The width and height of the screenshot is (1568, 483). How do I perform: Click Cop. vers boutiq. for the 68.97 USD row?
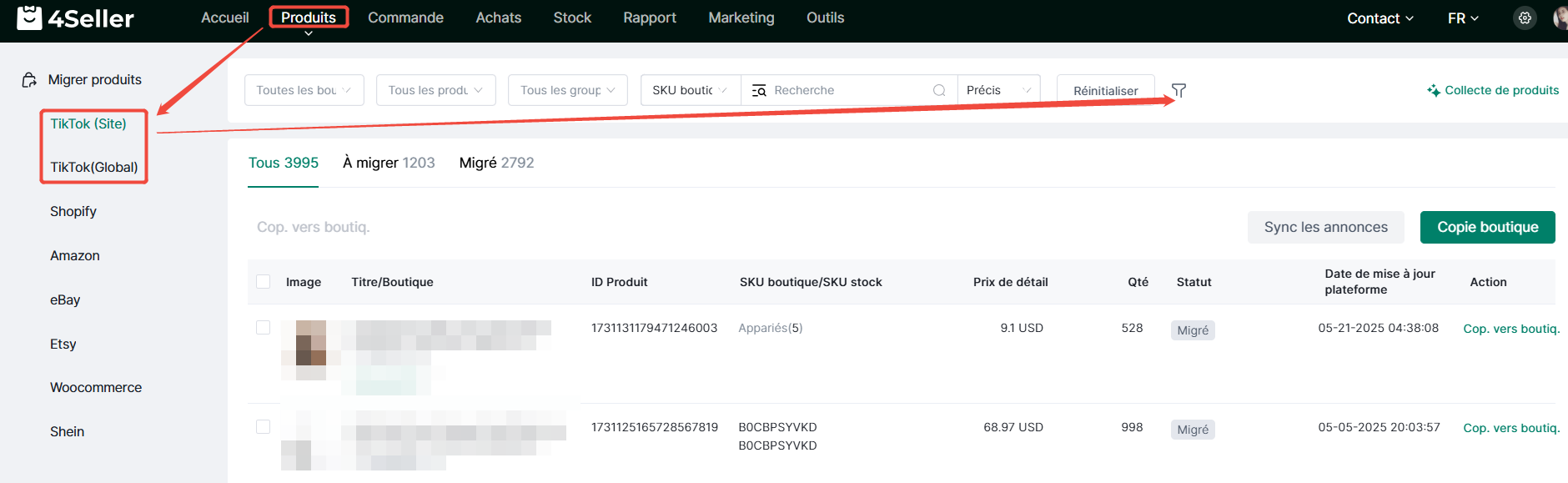click(1511, 428)
